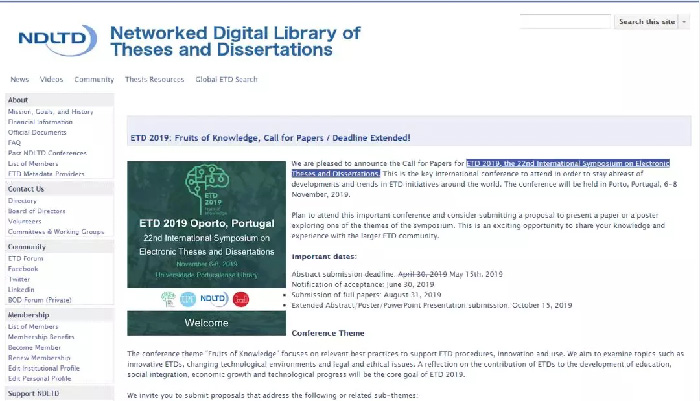Click the Submission of full papers line
The height and width of the screenshot is (401, 700).
366,295
